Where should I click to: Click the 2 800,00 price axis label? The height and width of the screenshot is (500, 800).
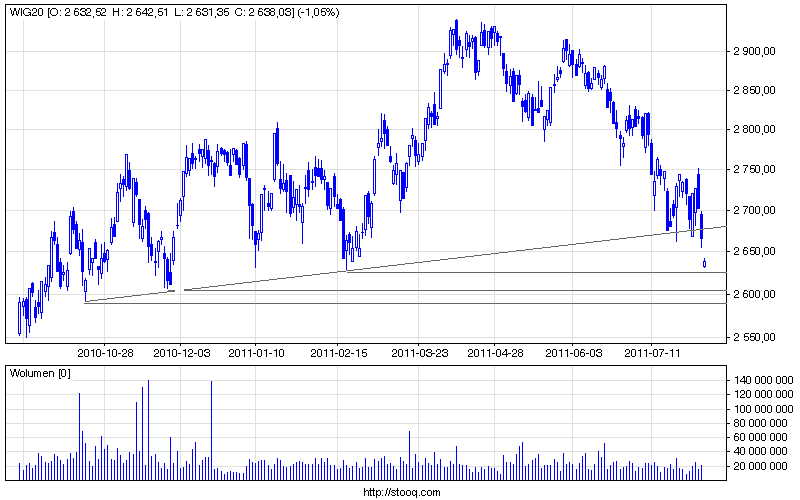coord(755,130)
